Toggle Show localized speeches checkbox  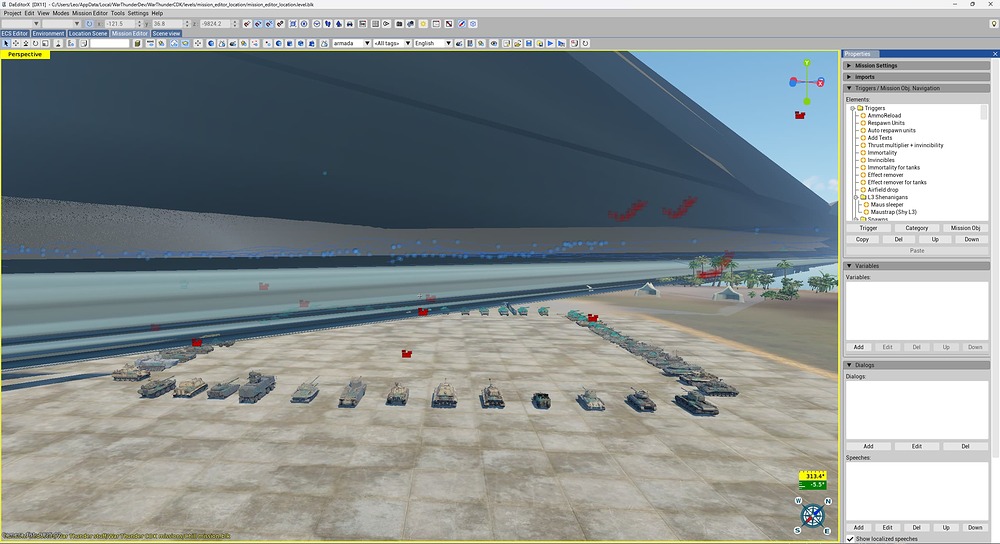click(x=850, y=539)
